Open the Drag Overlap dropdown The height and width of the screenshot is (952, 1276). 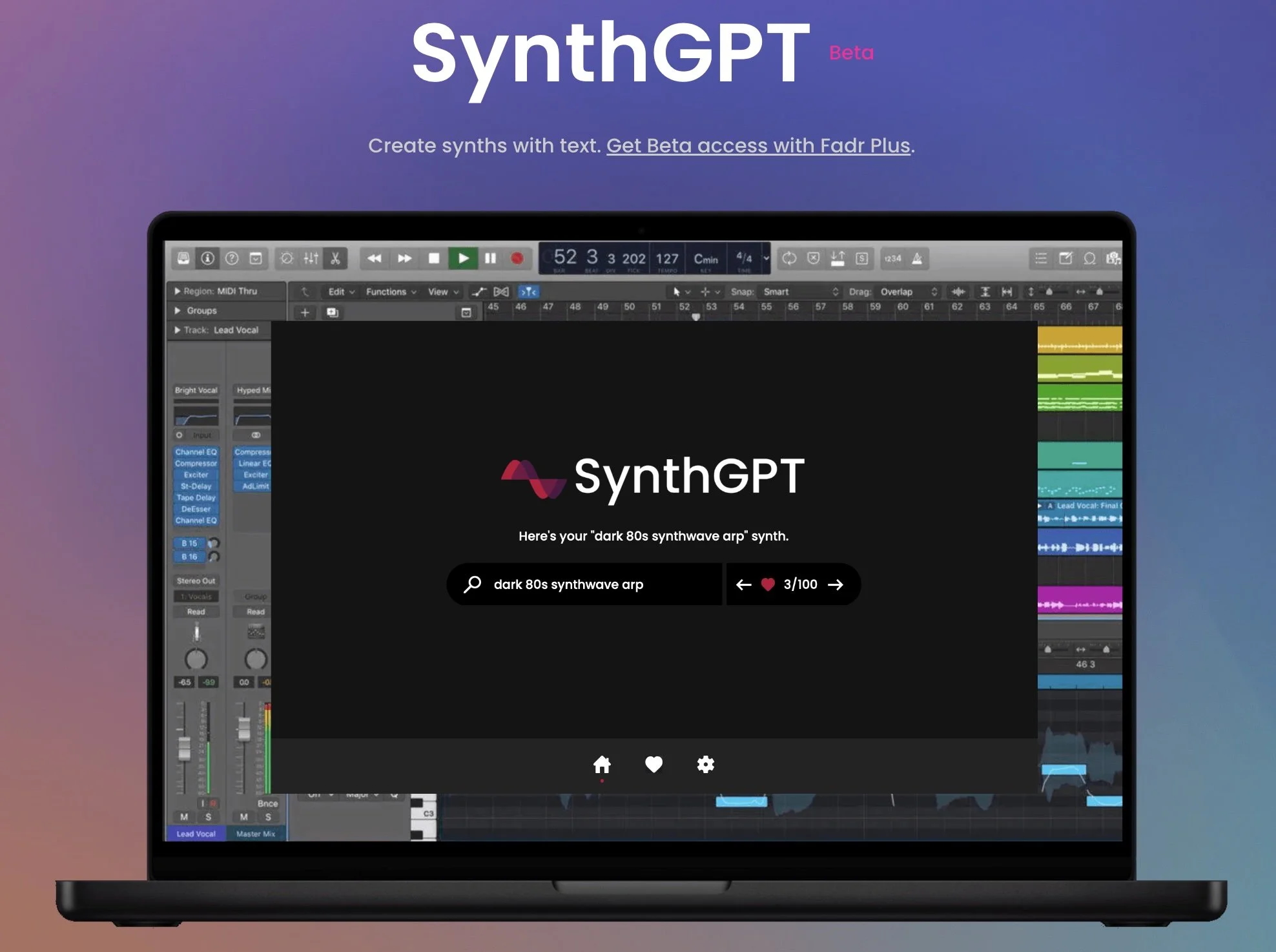[908, 292]
